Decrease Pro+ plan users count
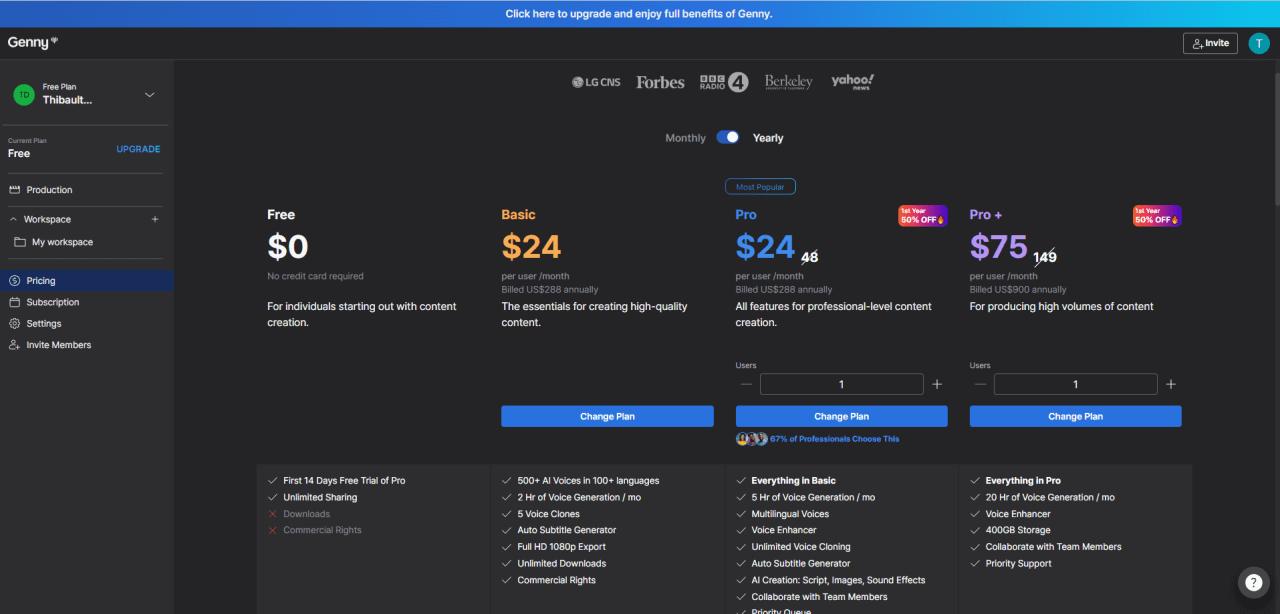 tap(980, 384)
